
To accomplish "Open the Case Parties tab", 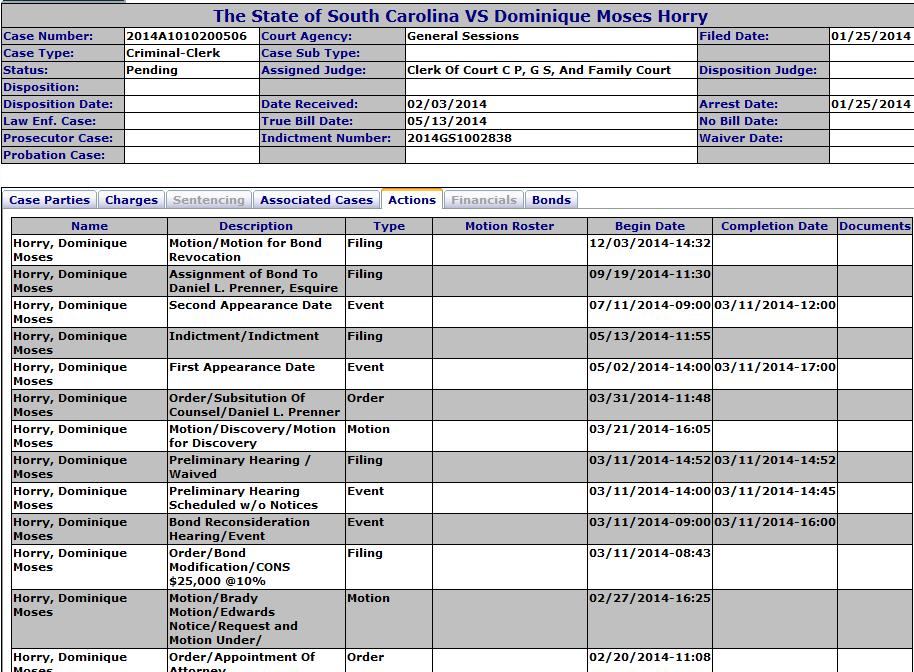I will click(50, 200).
